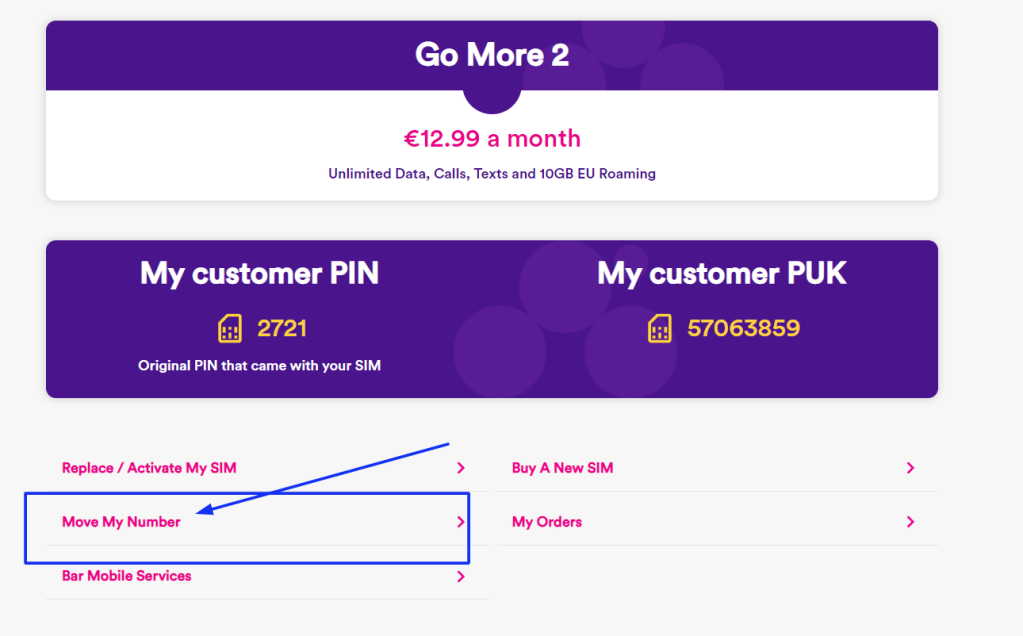Image resolution: width=1023 pixels, height=636 pixels.
Task: Click the My customer PIN heading
Action: coord(259,273)
